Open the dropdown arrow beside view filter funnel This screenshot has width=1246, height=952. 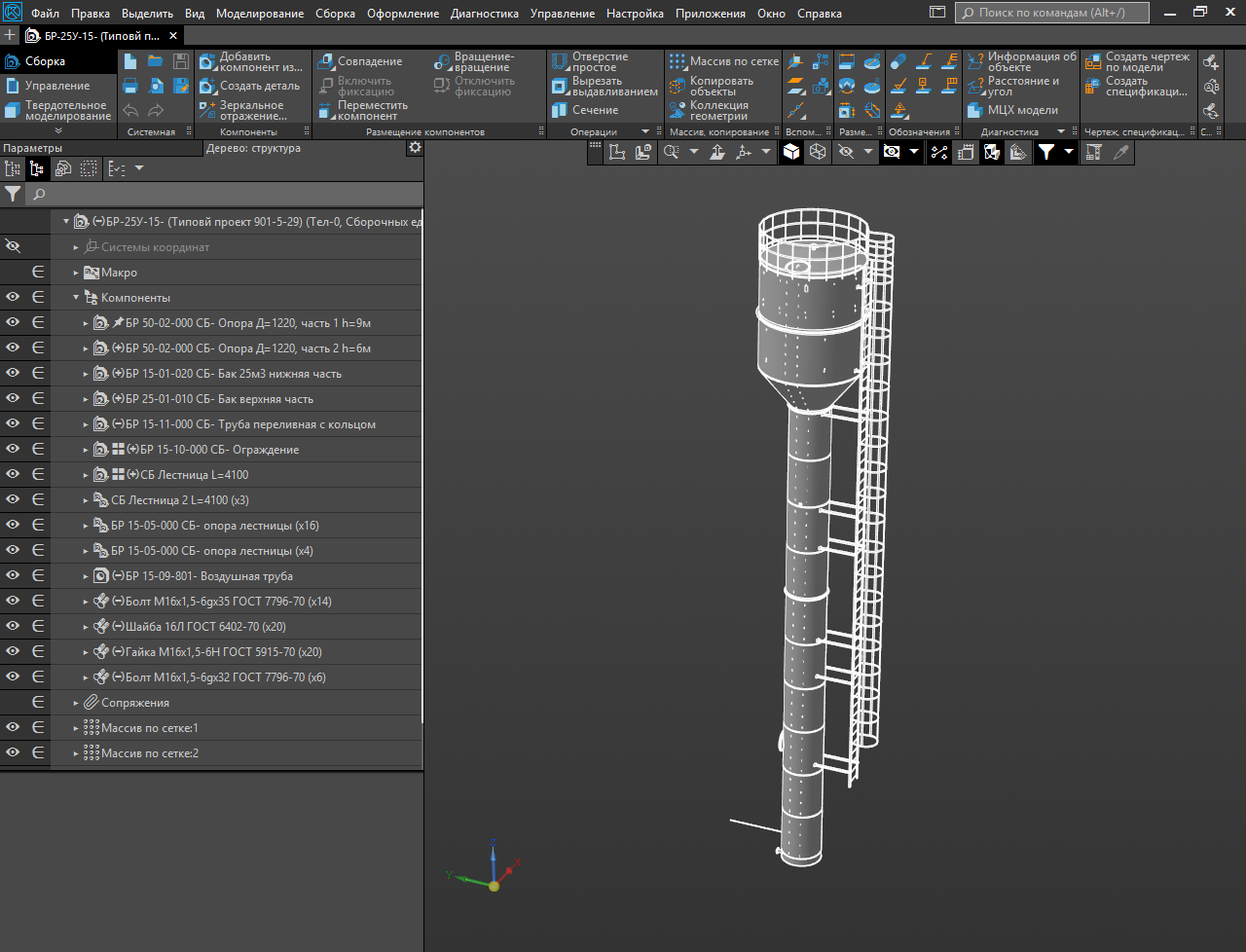pos(1069,152)
